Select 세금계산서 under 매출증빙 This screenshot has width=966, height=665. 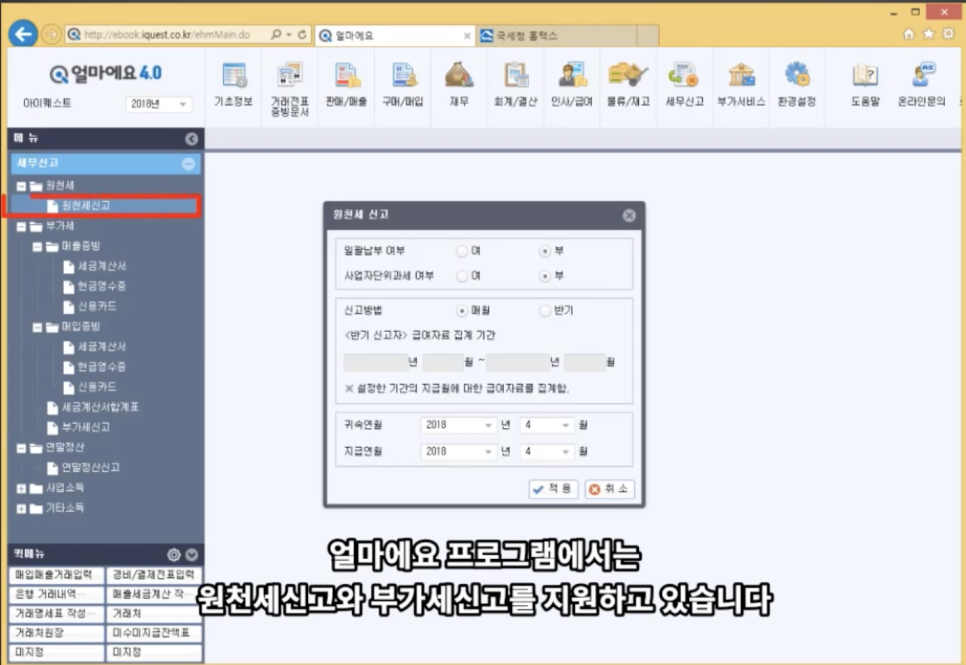pos(102,266)
